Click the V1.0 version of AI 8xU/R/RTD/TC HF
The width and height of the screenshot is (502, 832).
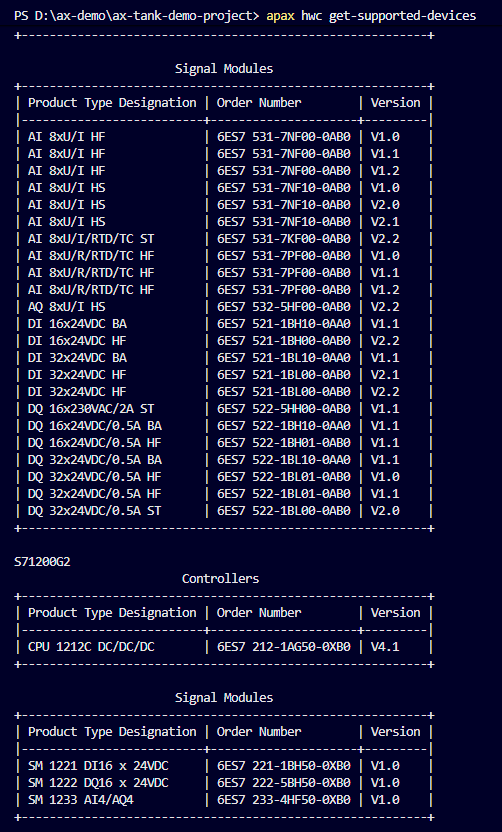[385, 256]
